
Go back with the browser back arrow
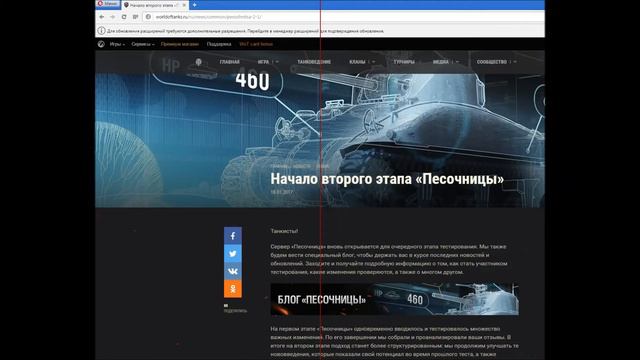point(102,17)
